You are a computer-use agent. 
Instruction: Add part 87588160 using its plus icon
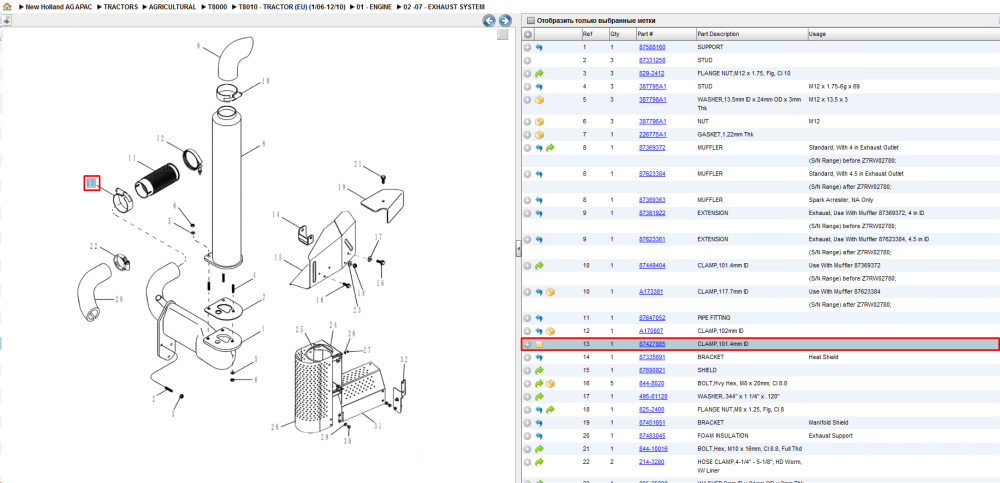tap(527, 47)
